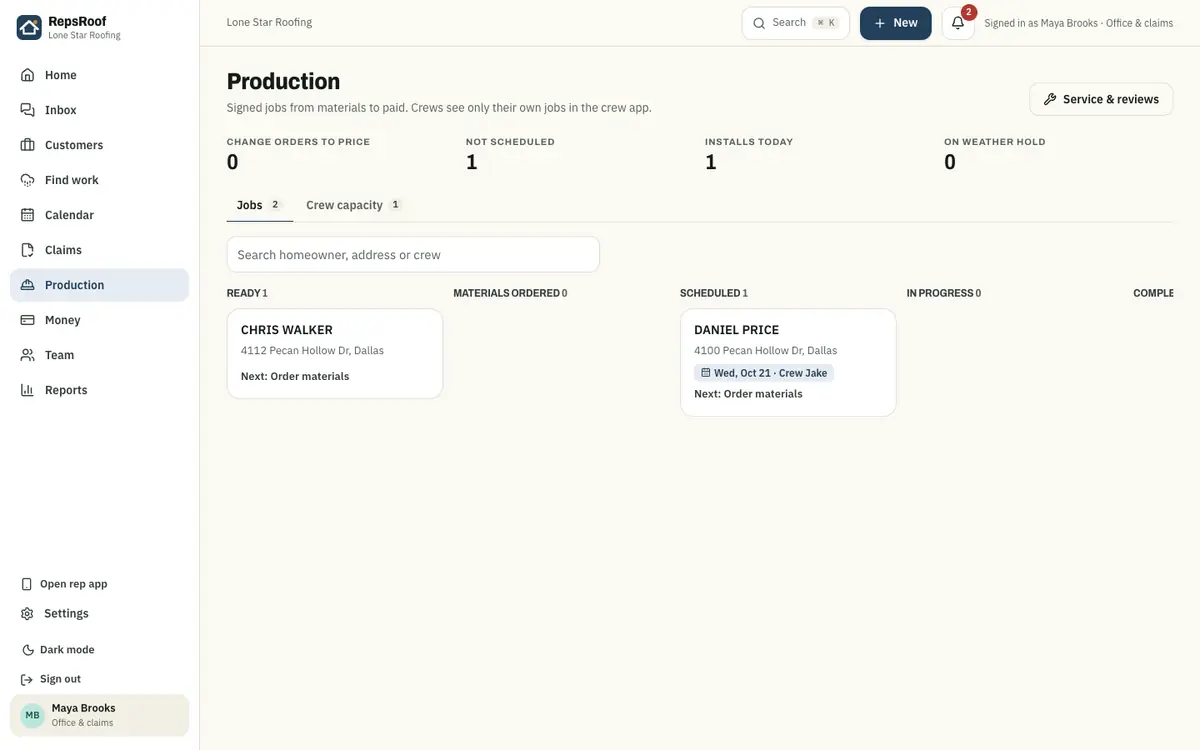Click the homeowner, address or crew search field
Image resolution: width=1200 pixels, height=750 pixels.
[413, 254]
